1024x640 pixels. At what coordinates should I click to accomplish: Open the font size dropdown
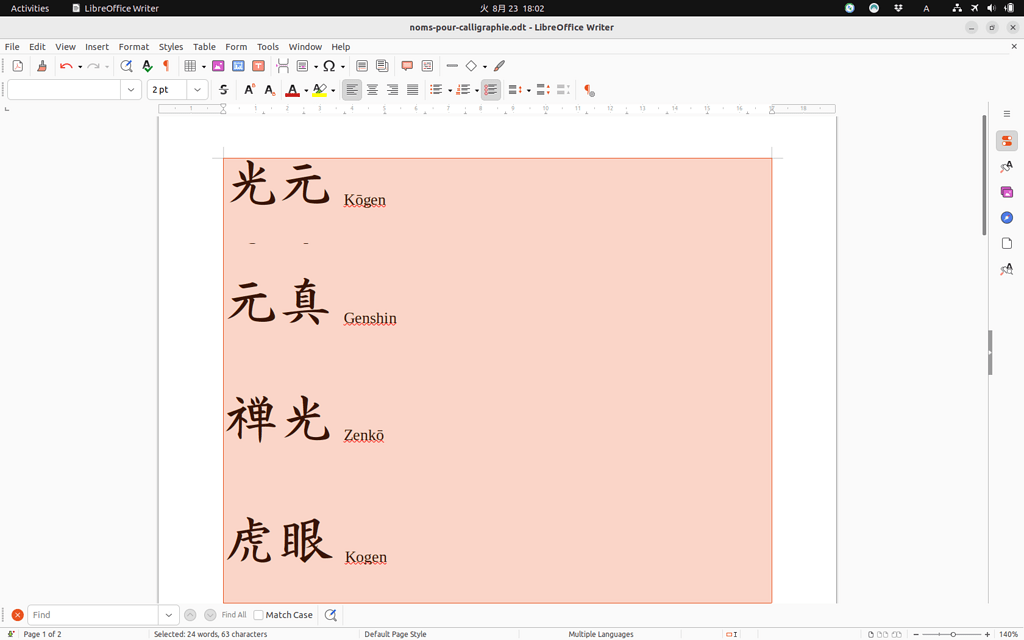(x=195, y=89)
